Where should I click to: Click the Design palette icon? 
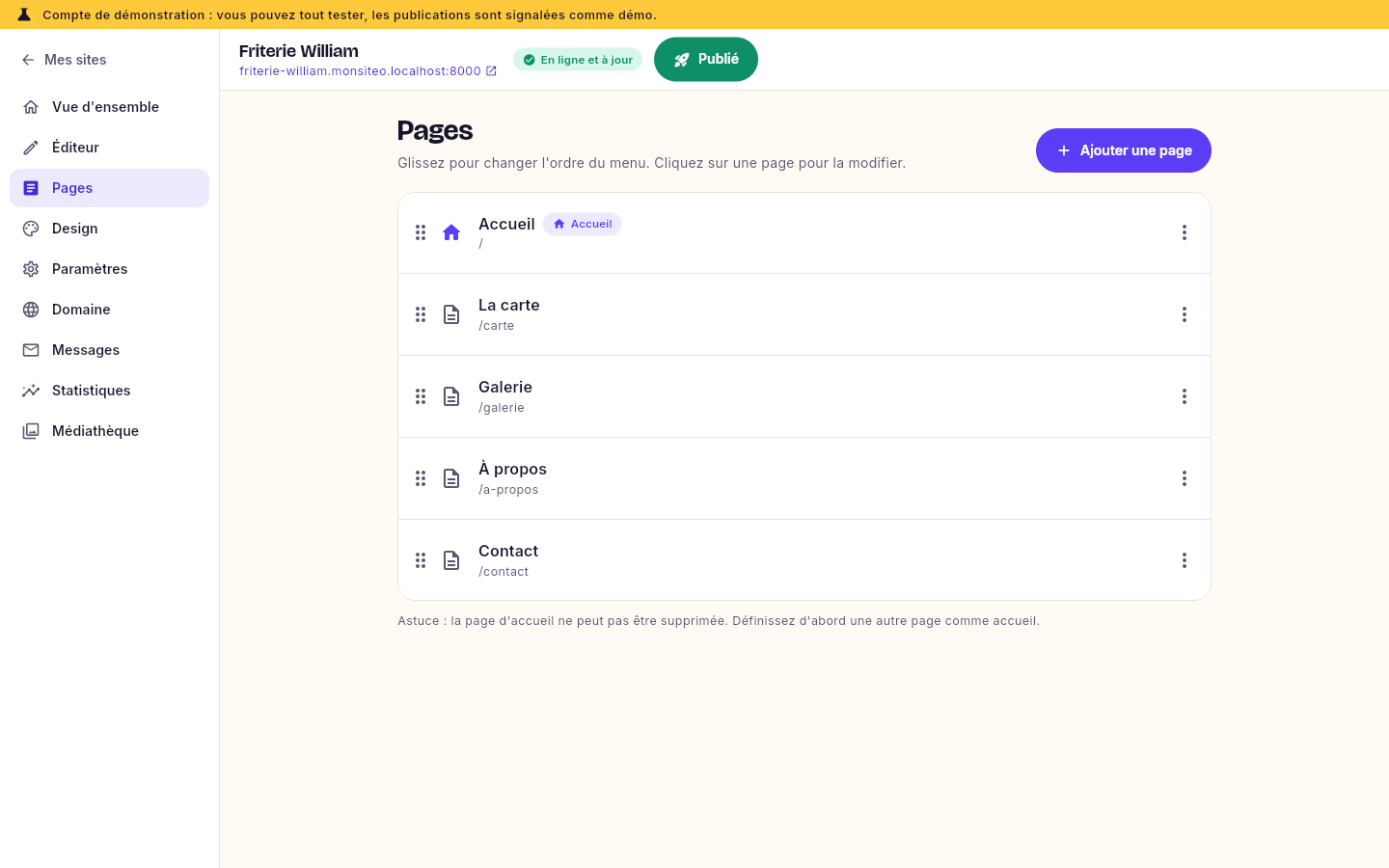click(x=31, y=229)
